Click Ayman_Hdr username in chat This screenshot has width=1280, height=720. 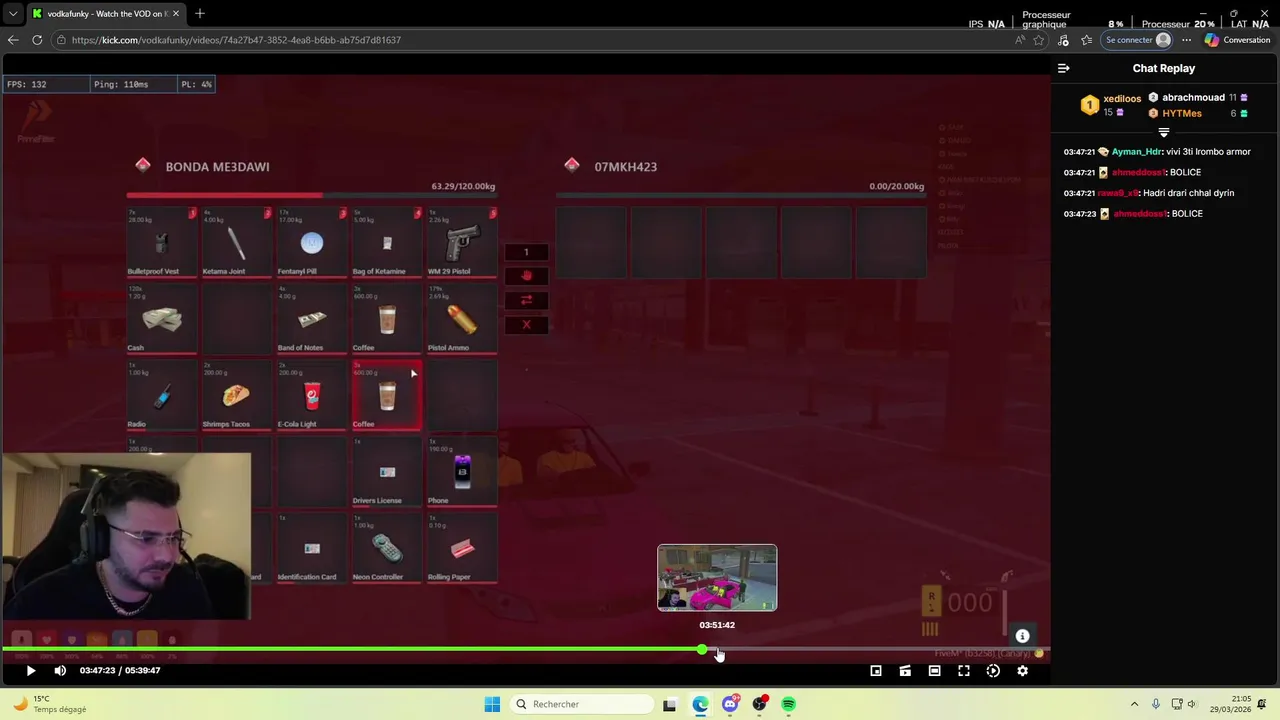tap(1137, 152)
